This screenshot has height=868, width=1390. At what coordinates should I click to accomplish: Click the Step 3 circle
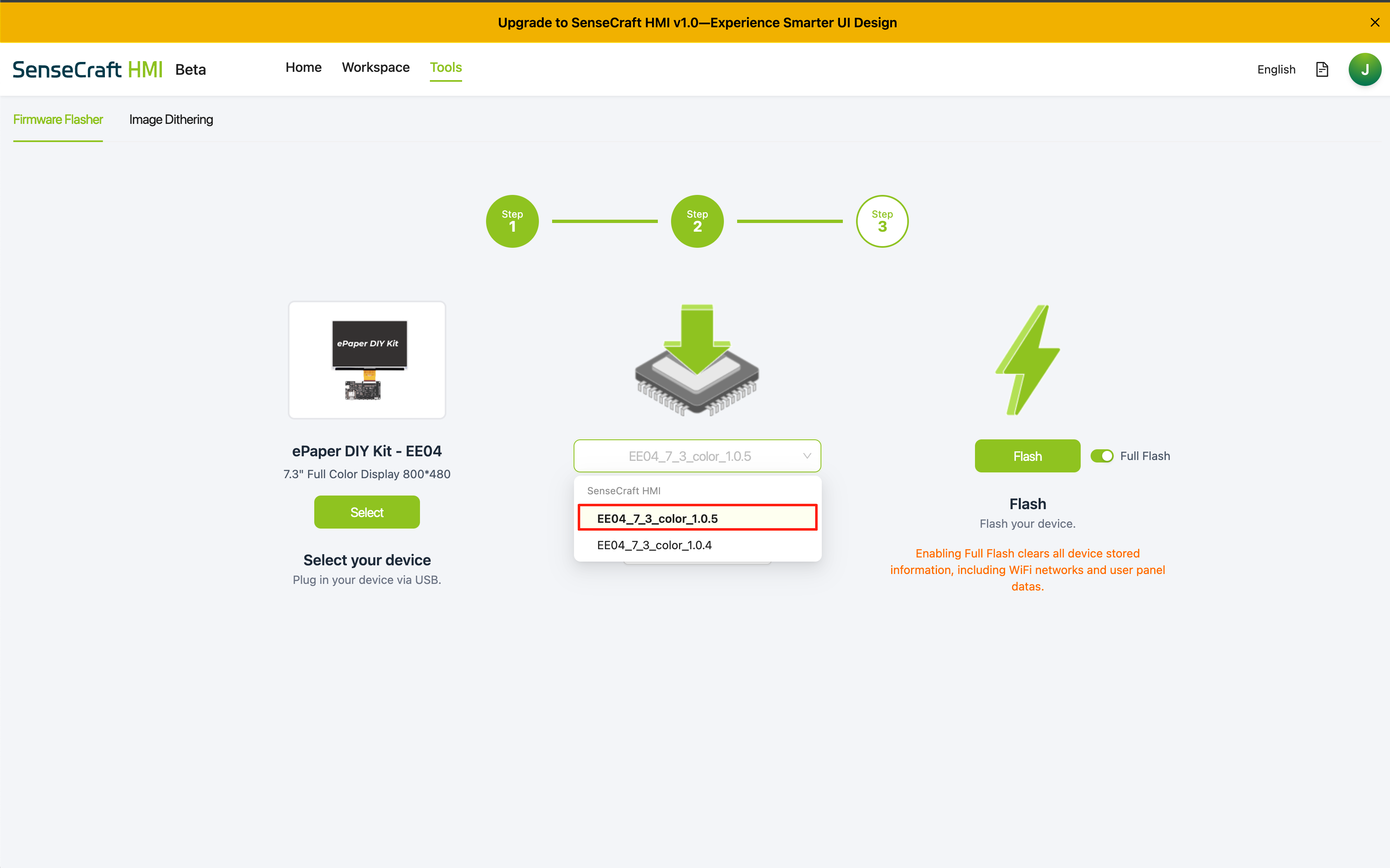click(x=882, y=221)
